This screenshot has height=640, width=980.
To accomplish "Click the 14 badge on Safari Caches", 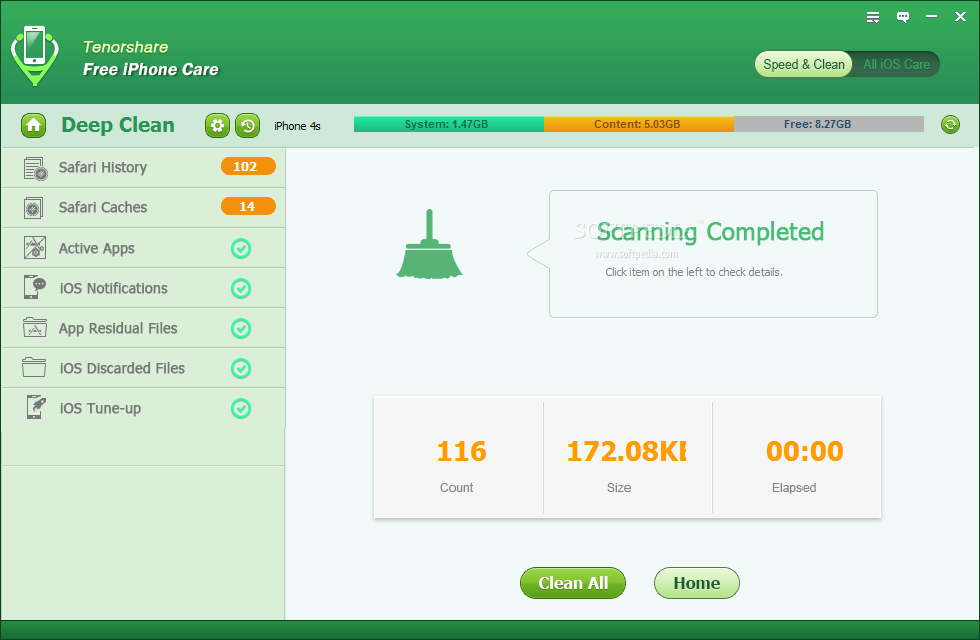I will (x=248, y=206).
